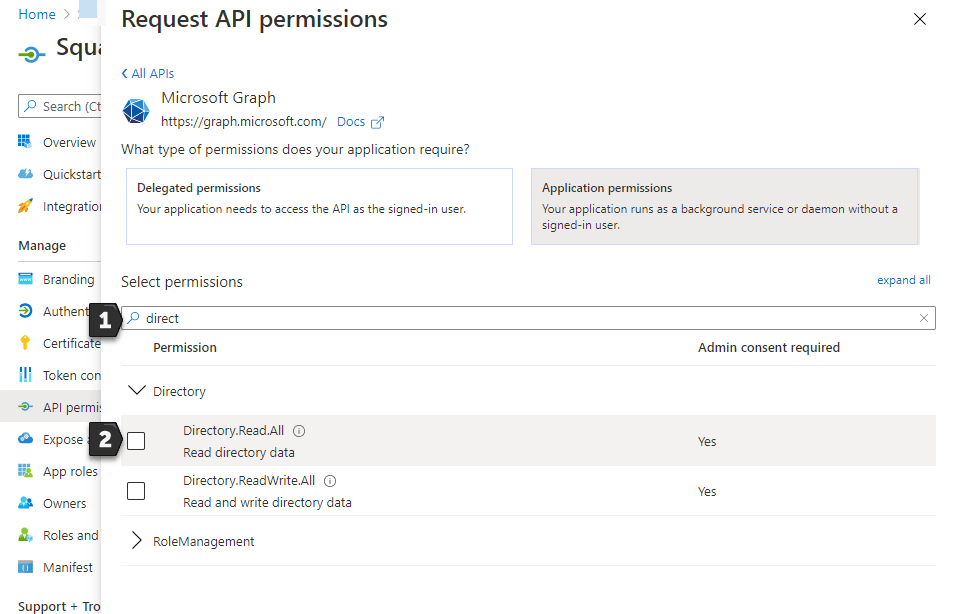Click Admin consent required column header
The width and height of the screenshot is (956, 614).
click(x=769, y=348)
